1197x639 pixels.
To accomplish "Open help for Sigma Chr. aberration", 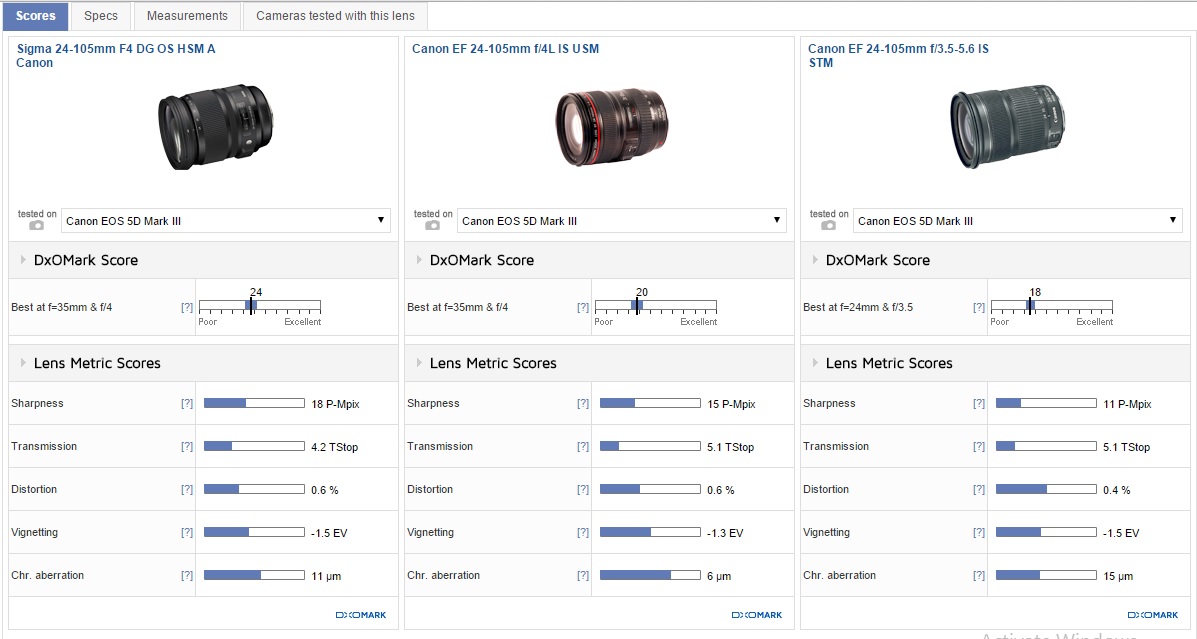I will 187,576.
